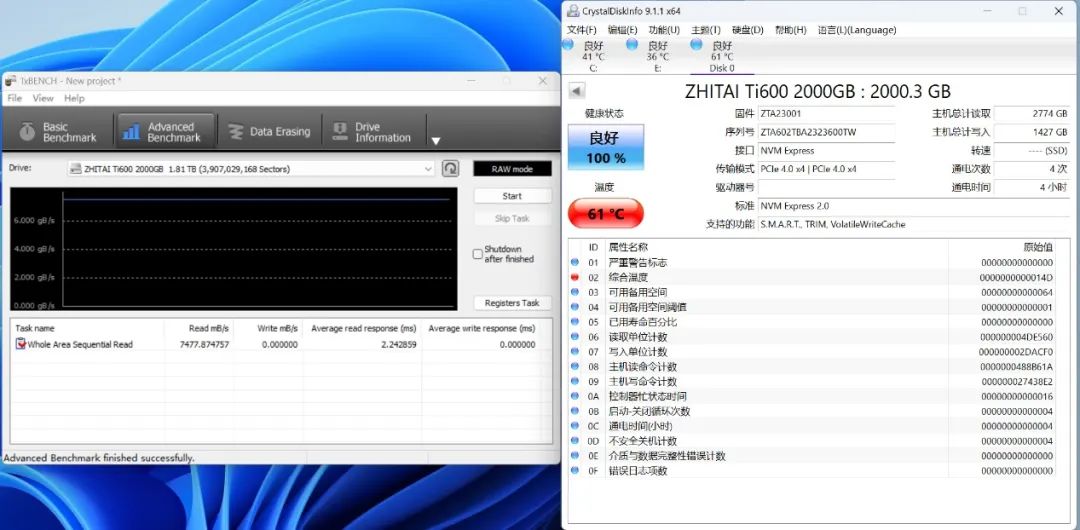Click the 良好 100 % health status box

[x=605, y=147]
